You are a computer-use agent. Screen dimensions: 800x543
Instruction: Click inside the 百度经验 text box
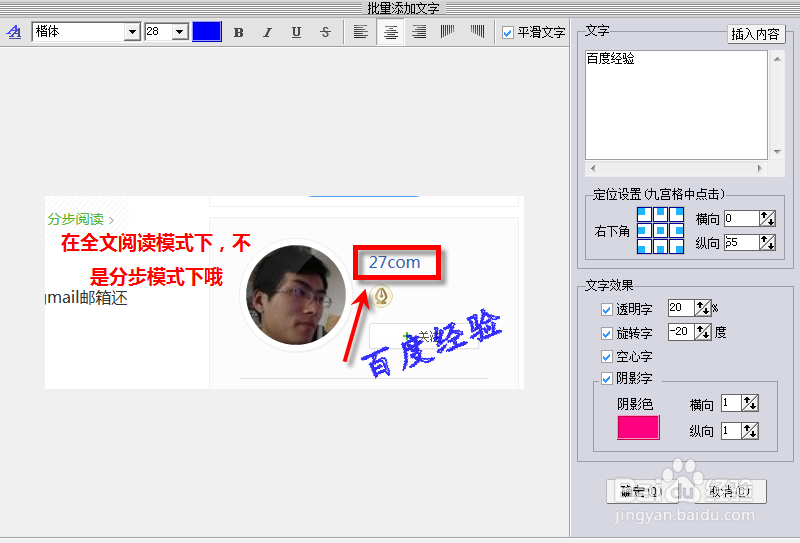point(676,105)
